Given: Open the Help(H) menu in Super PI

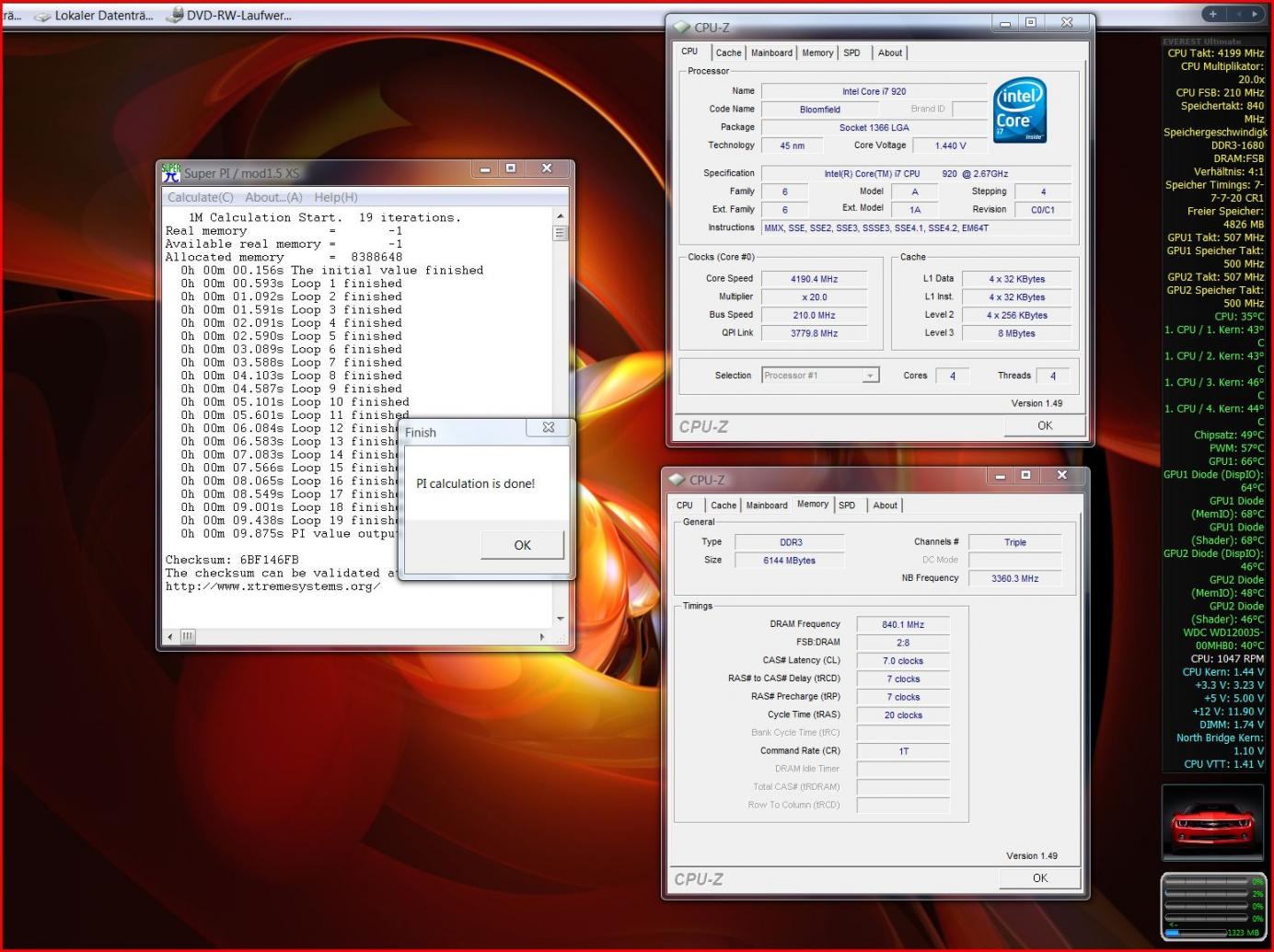Looking at the screenshot, I should point(336,197).
